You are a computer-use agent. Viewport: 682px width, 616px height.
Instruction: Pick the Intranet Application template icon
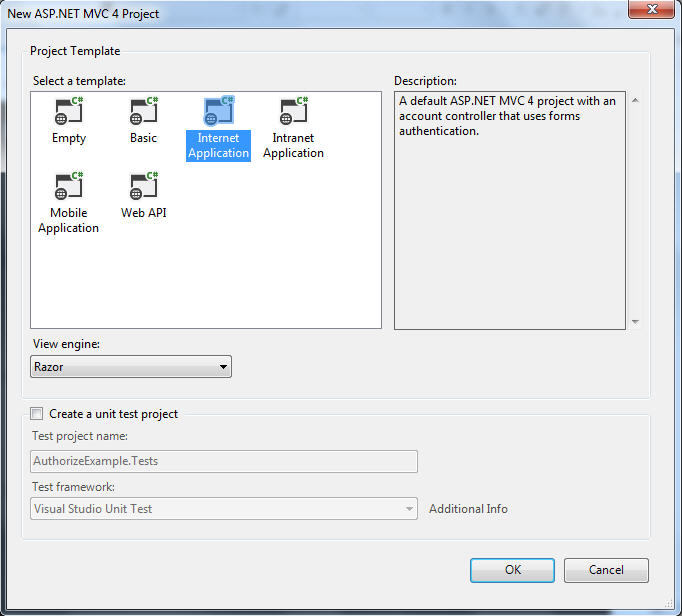[x=294, y=111]
